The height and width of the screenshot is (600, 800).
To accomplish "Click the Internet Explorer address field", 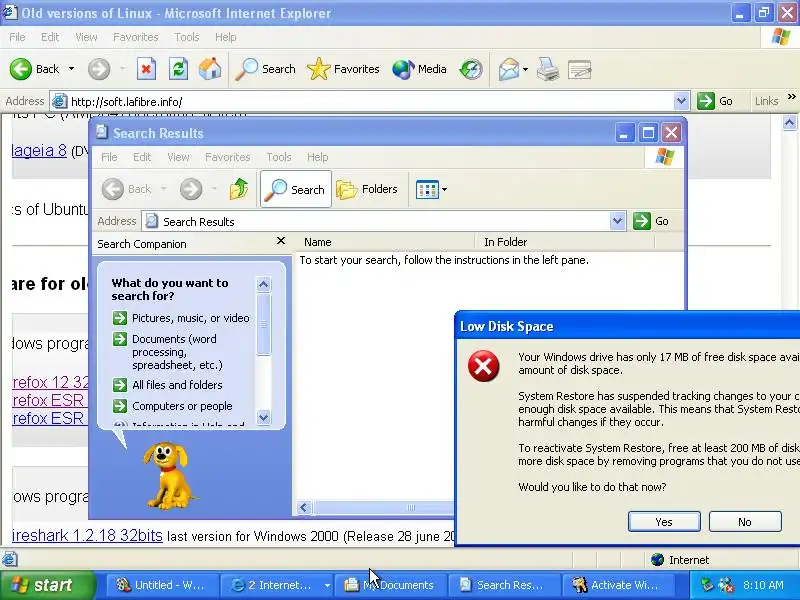I will (x=370, y=101).
